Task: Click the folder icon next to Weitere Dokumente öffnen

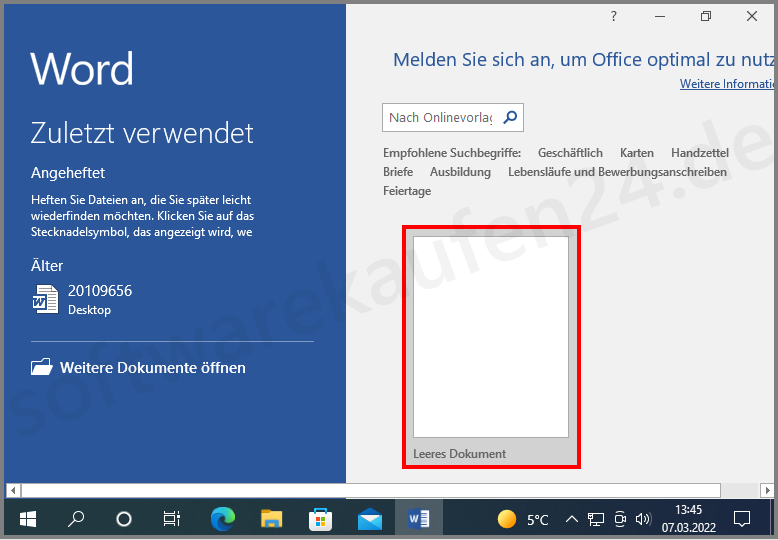Action: (42, 367)
